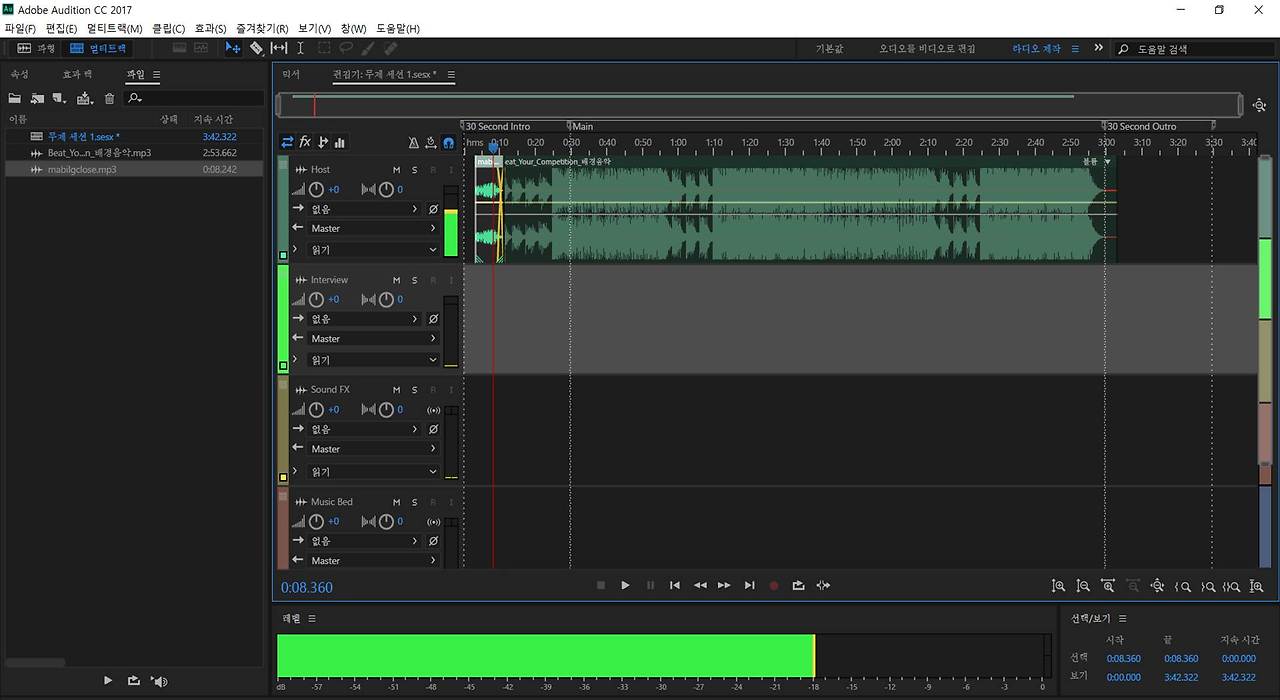Mute the Host track
The width and height of the screenshot is (1280, 700).
(396, 169)
